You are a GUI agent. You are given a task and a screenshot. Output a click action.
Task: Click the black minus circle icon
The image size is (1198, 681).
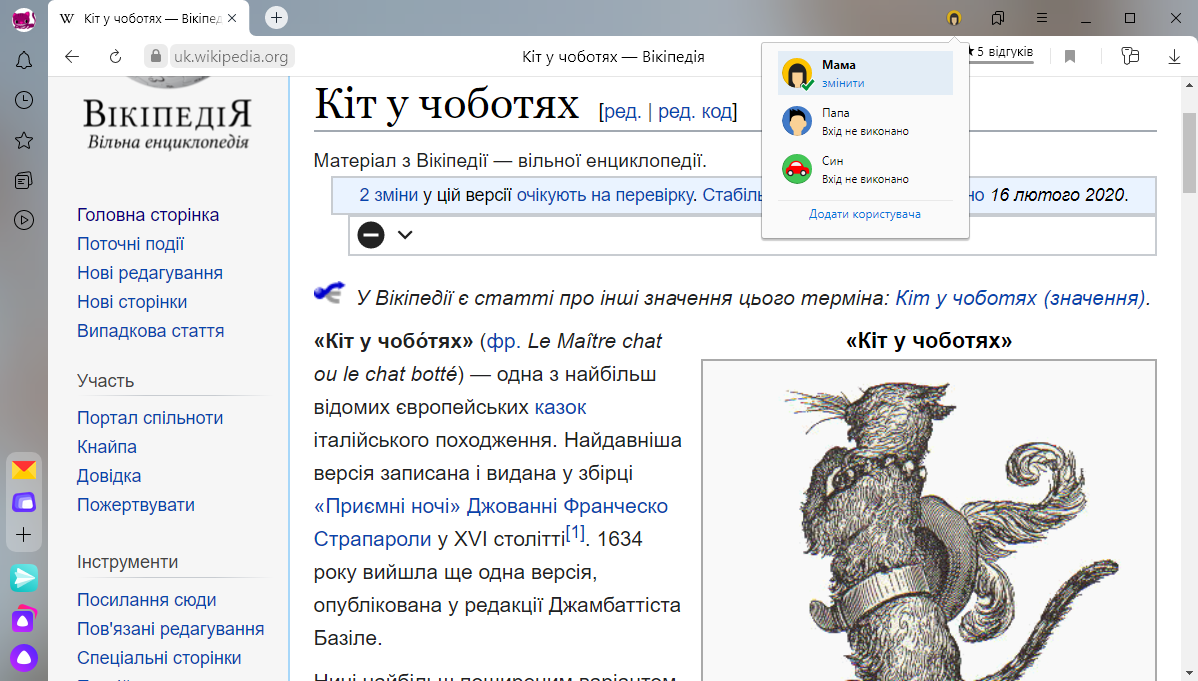pos(371,235)
